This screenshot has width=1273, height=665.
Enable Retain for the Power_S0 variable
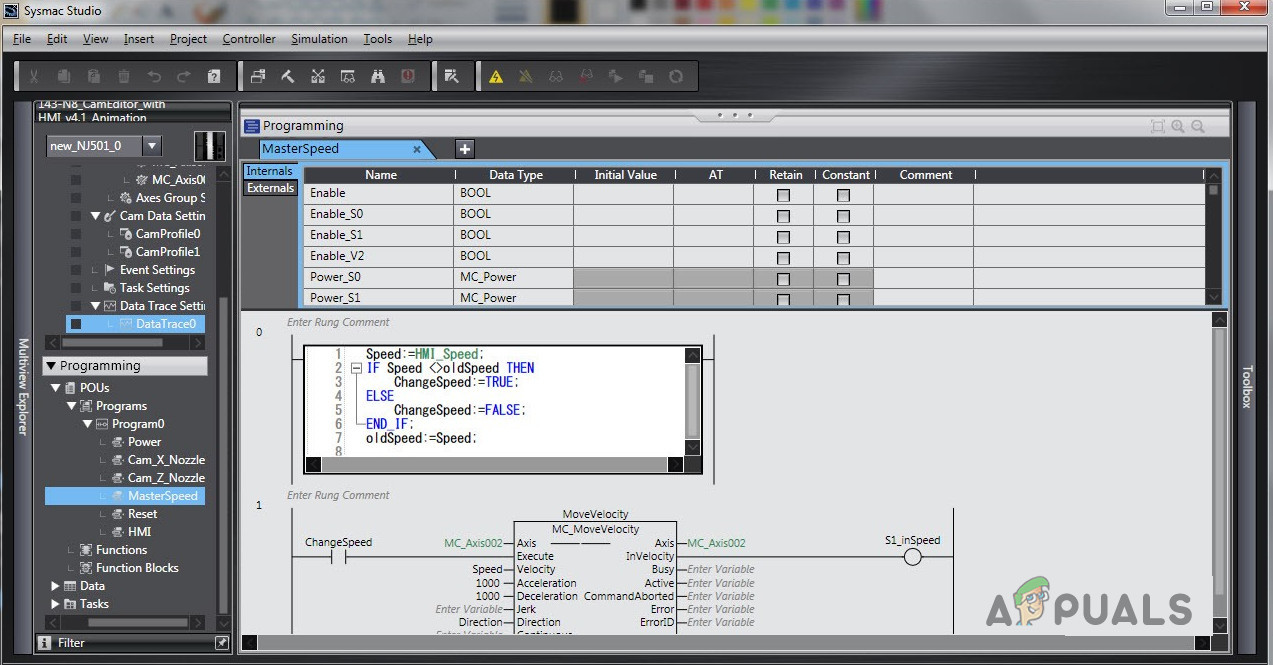coord(783,279)
